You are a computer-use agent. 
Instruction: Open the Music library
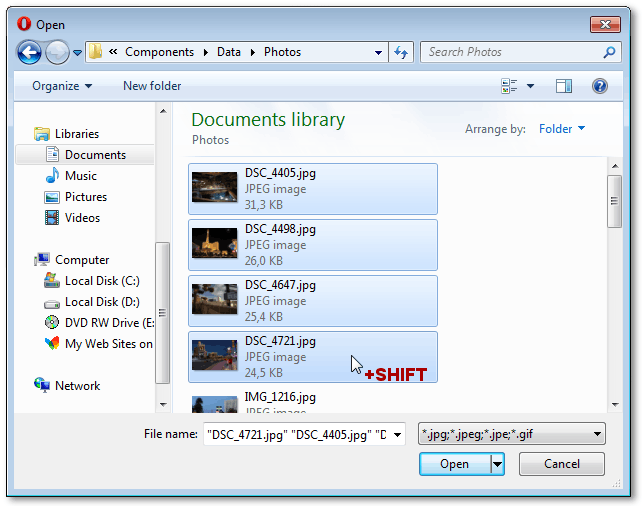81,176
